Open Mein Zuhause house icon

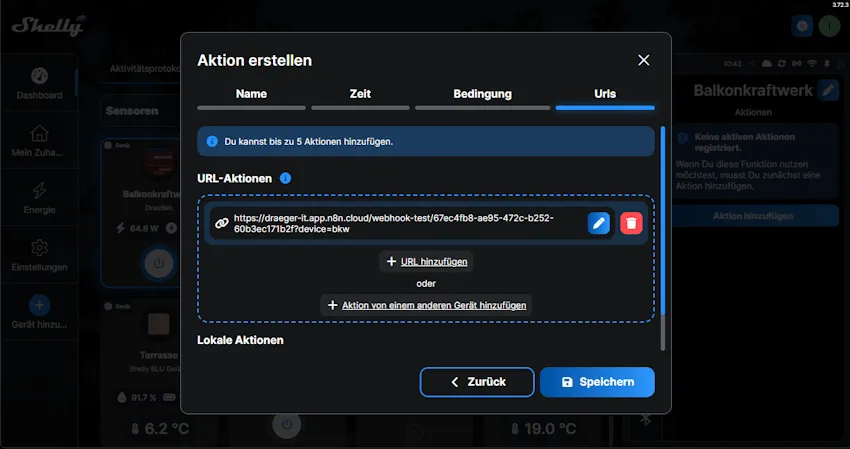pos(39,133)
